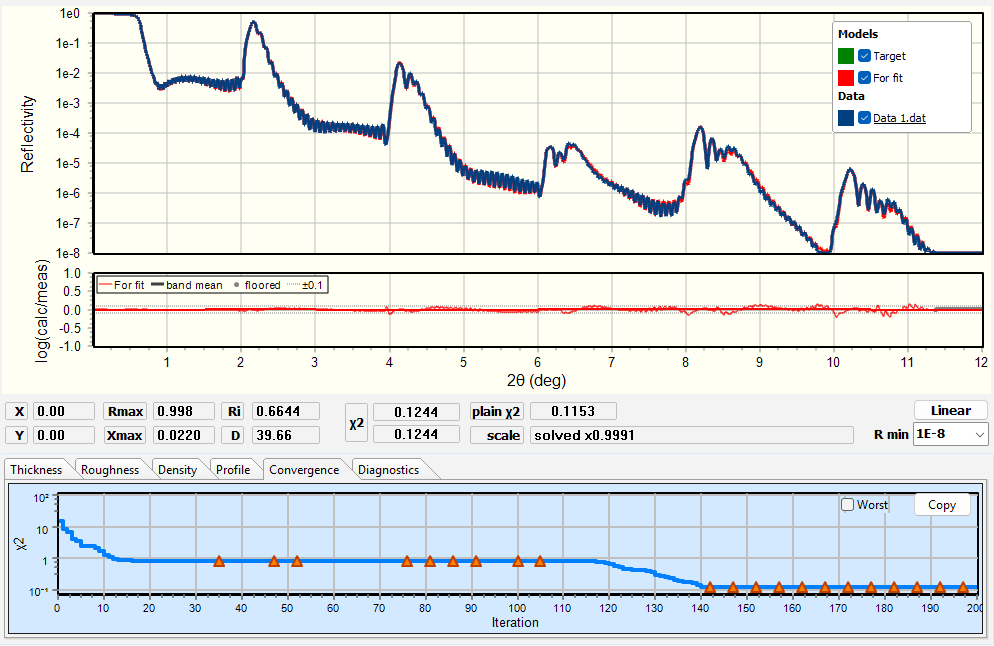Click the Ri value field 0.6644
The height and width of the screenshot is (646, 994).
tap(285, 411)
